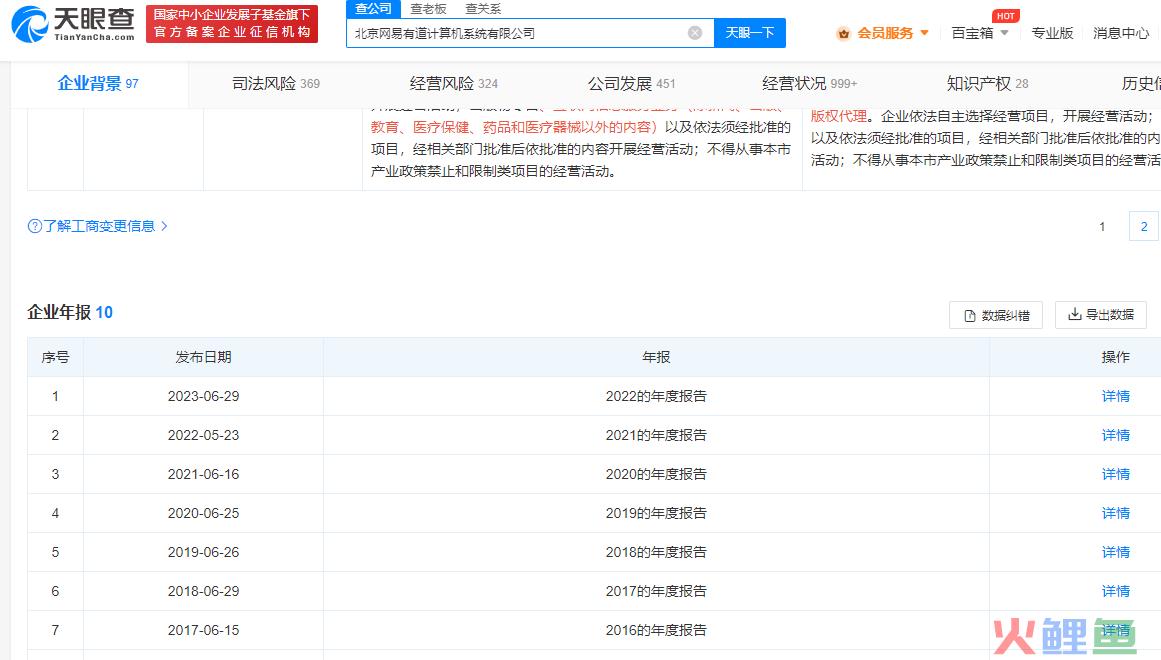
Task: Select the date 2020-06-25
Action: pos(204,513)
